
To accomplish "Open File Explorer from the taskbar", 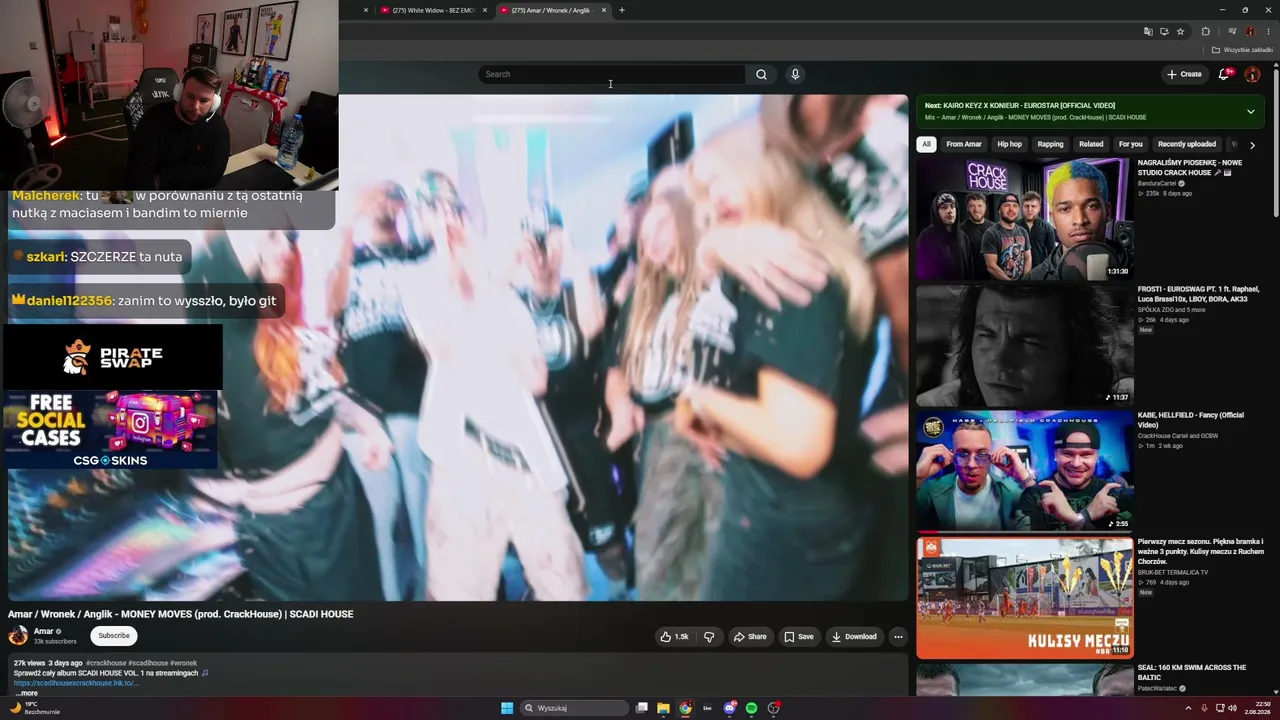I will pos(663,708).
